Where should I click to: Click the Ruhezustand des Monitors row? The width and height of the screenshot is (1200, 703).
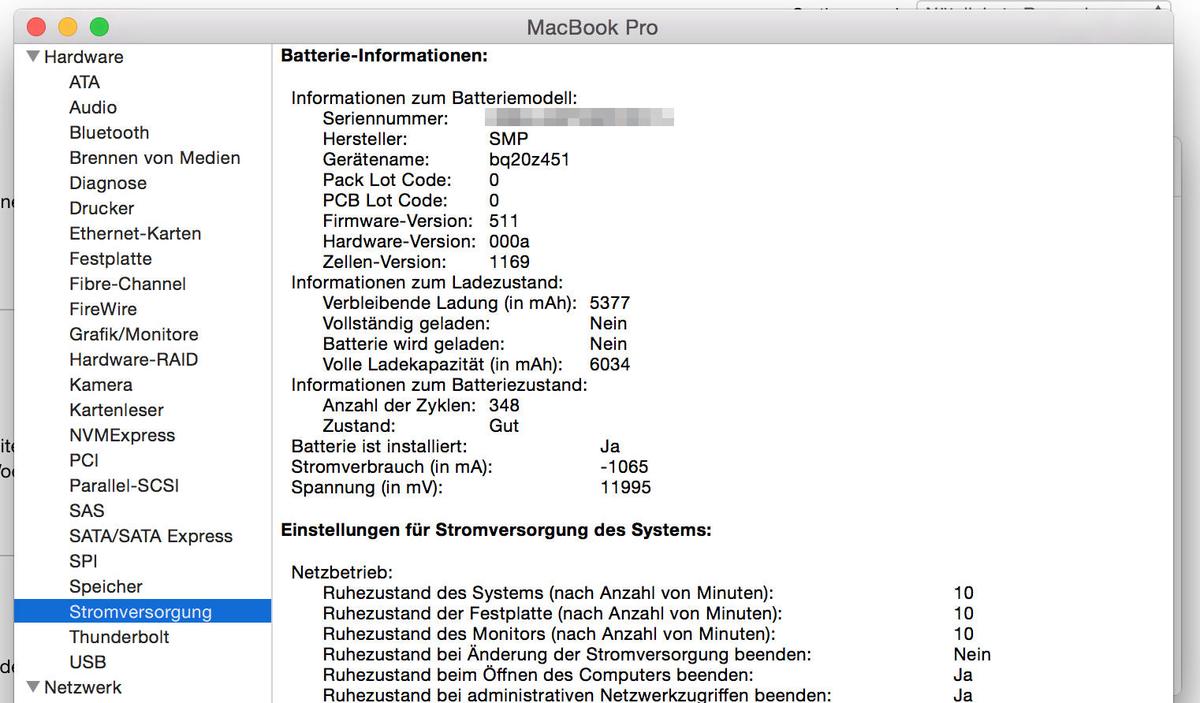(648, 634)
